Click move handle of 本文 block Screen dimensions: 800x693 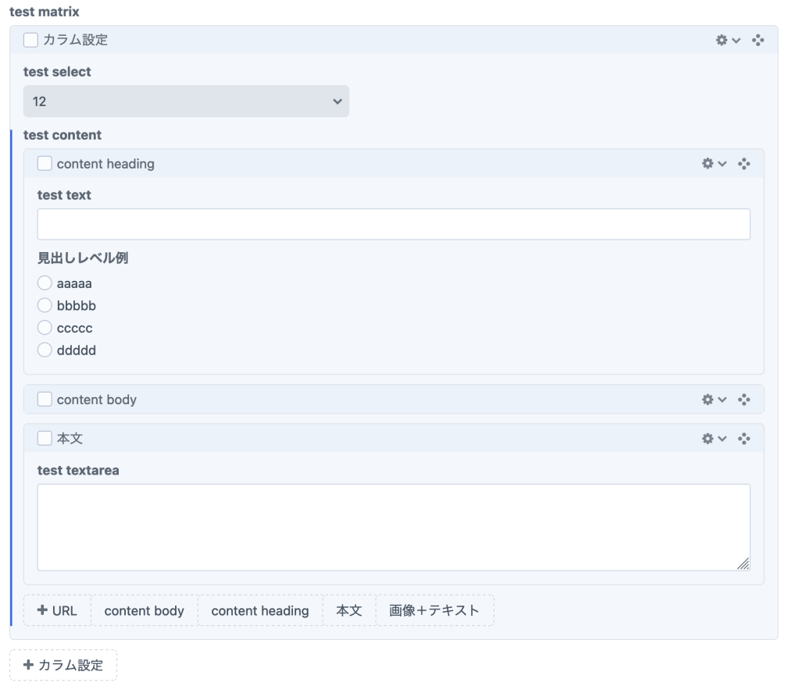click(744, 438)
